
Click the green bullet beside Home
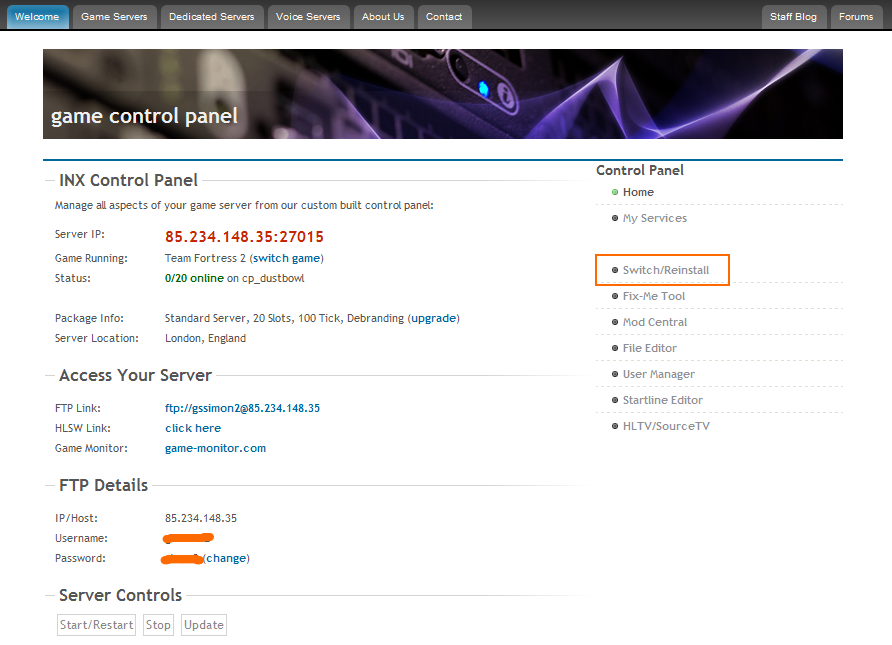click(615, 192)
